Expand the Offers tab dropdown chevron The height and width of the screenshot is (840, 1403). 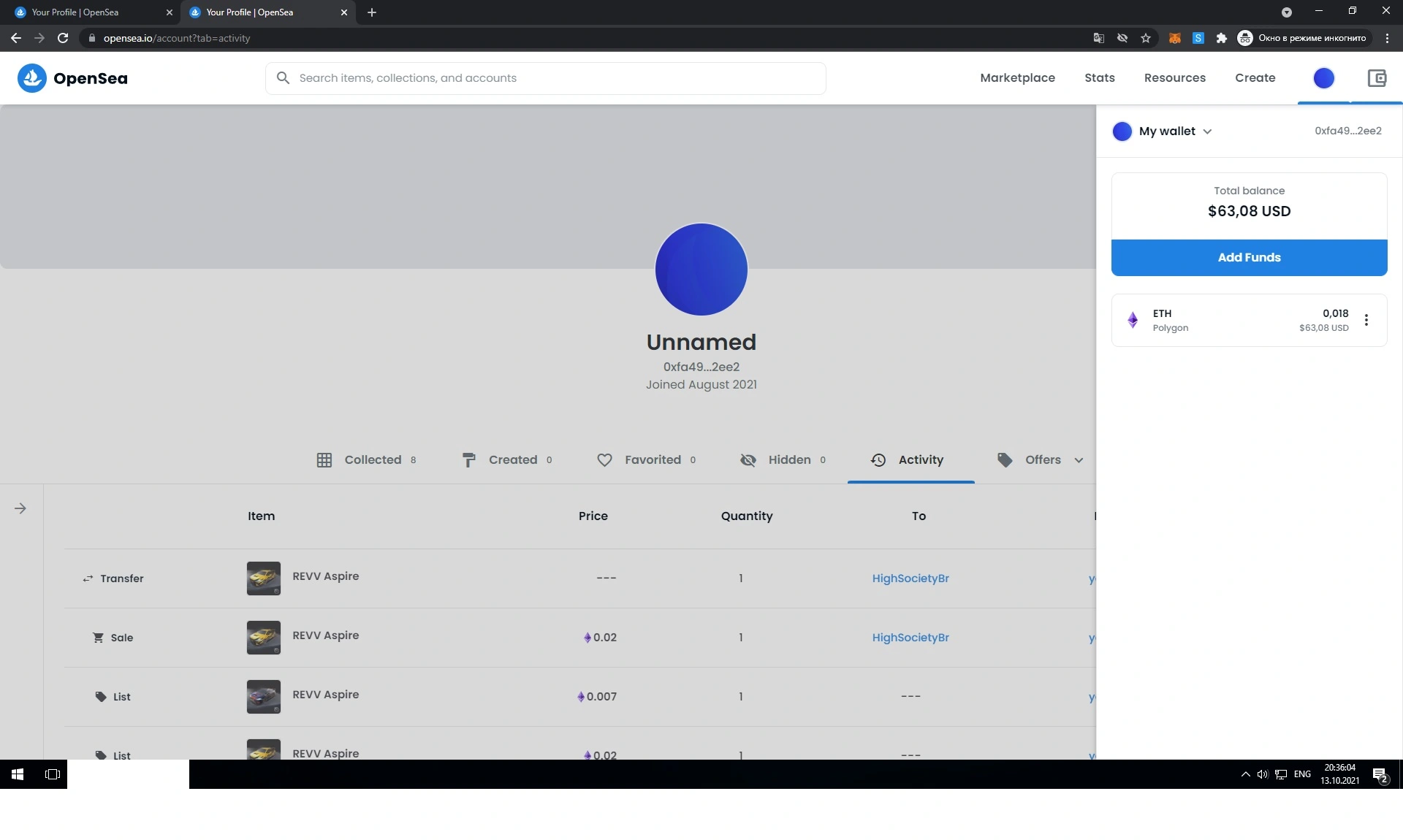tap(1078, 460)
